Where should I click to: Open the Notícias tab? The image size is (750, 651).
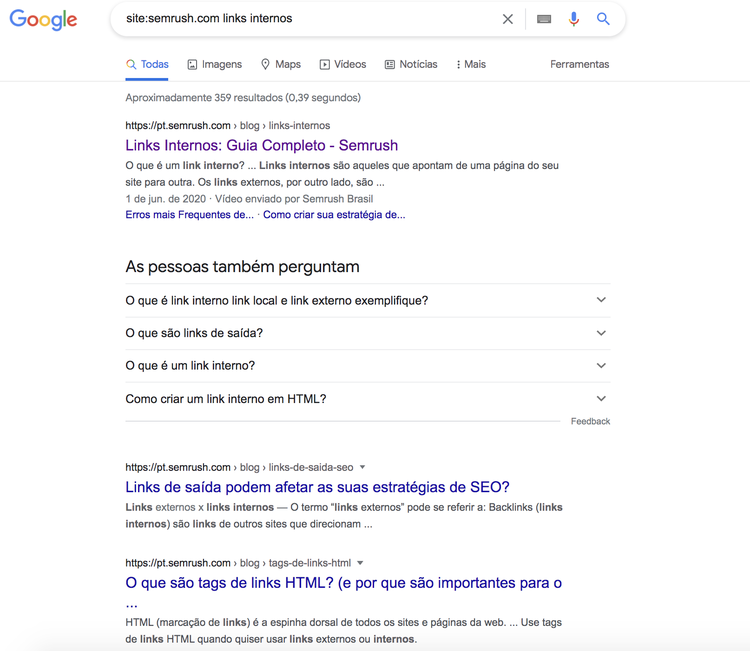click(x=411, y=65)
